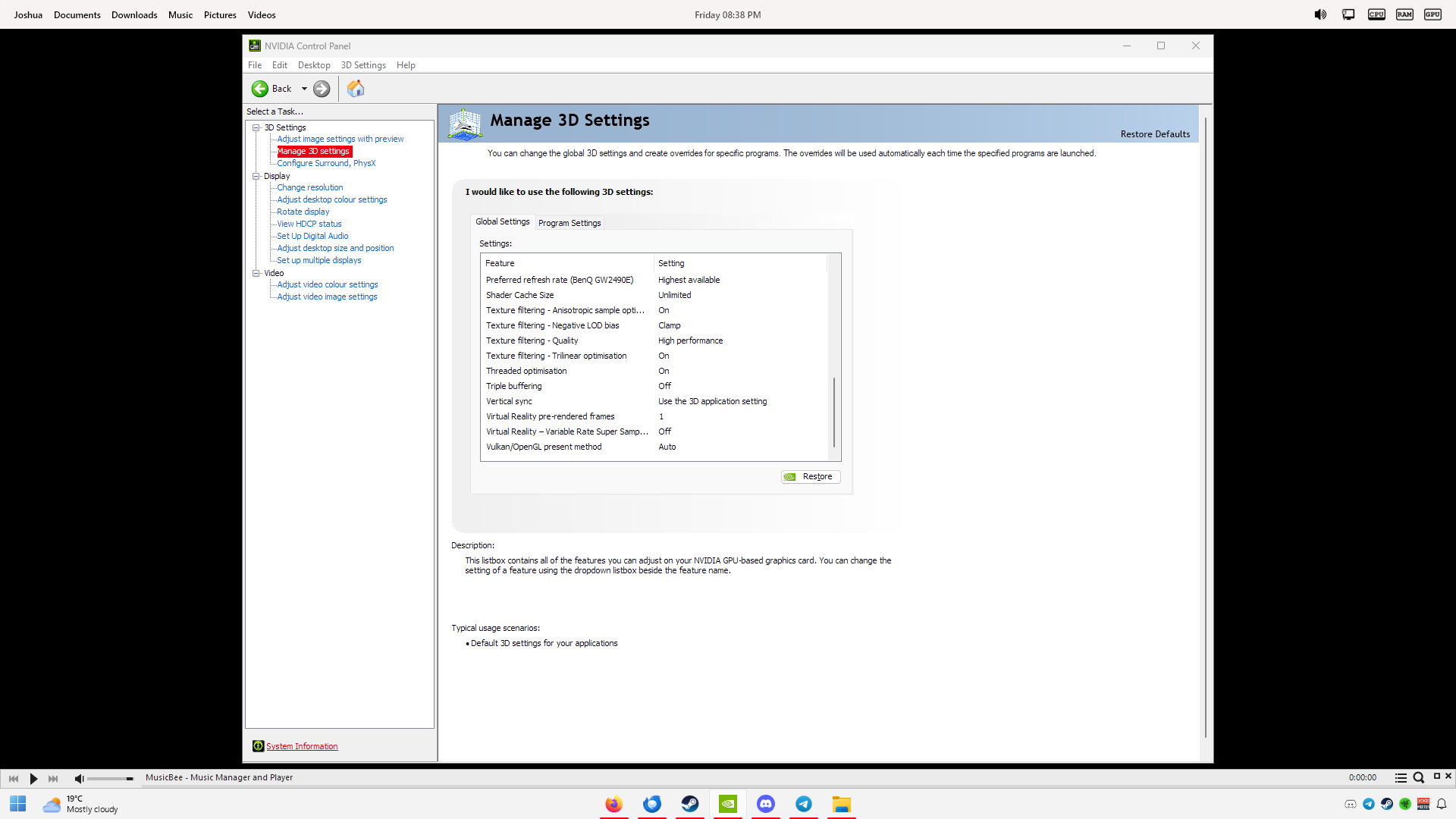
Task: Switch to Program Settings tab
Action: click(570, 223)
